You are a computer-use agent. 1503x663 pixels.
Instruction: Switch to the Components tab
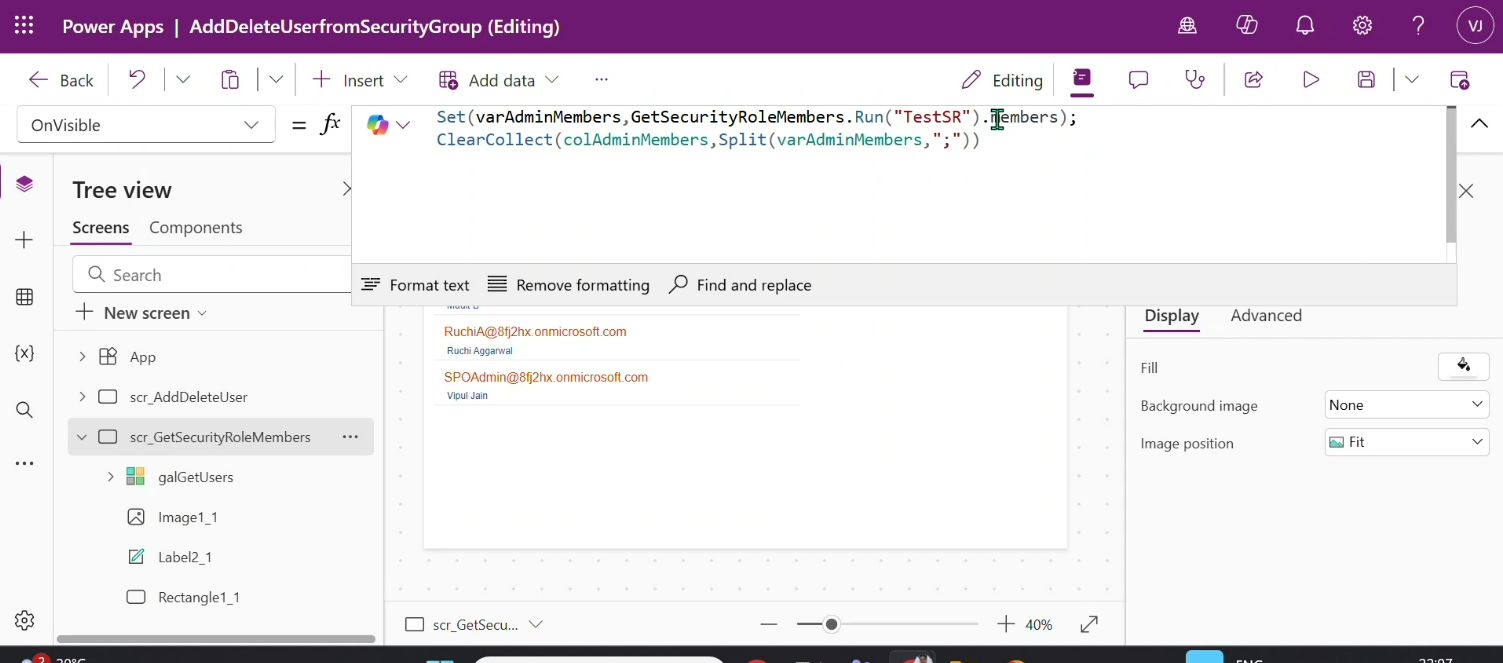pos(195,228)
